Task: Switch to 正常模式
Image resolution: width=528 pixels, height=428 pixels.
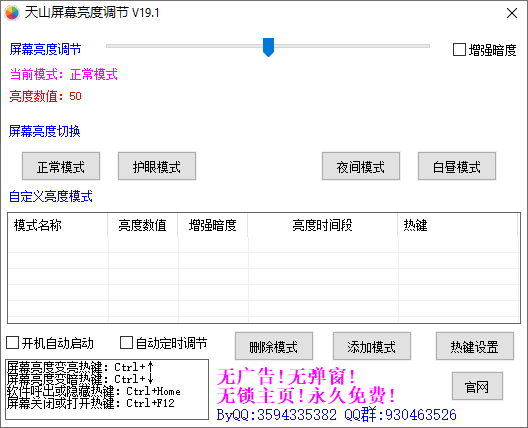Action: 61,166
